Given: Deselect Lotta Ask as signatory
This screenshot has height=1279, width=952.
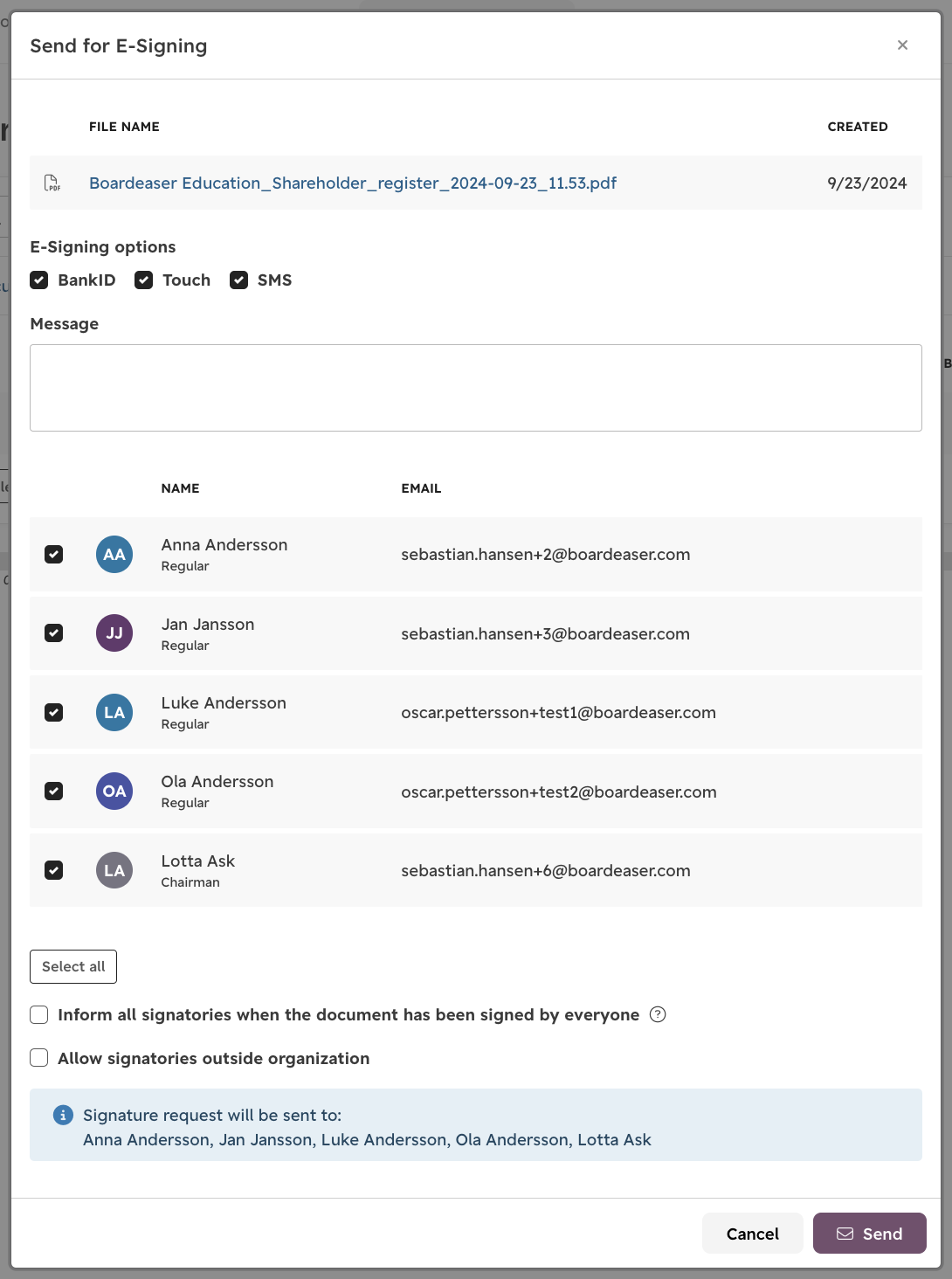Looking at the screenshot, I should [x=54, y=870].
